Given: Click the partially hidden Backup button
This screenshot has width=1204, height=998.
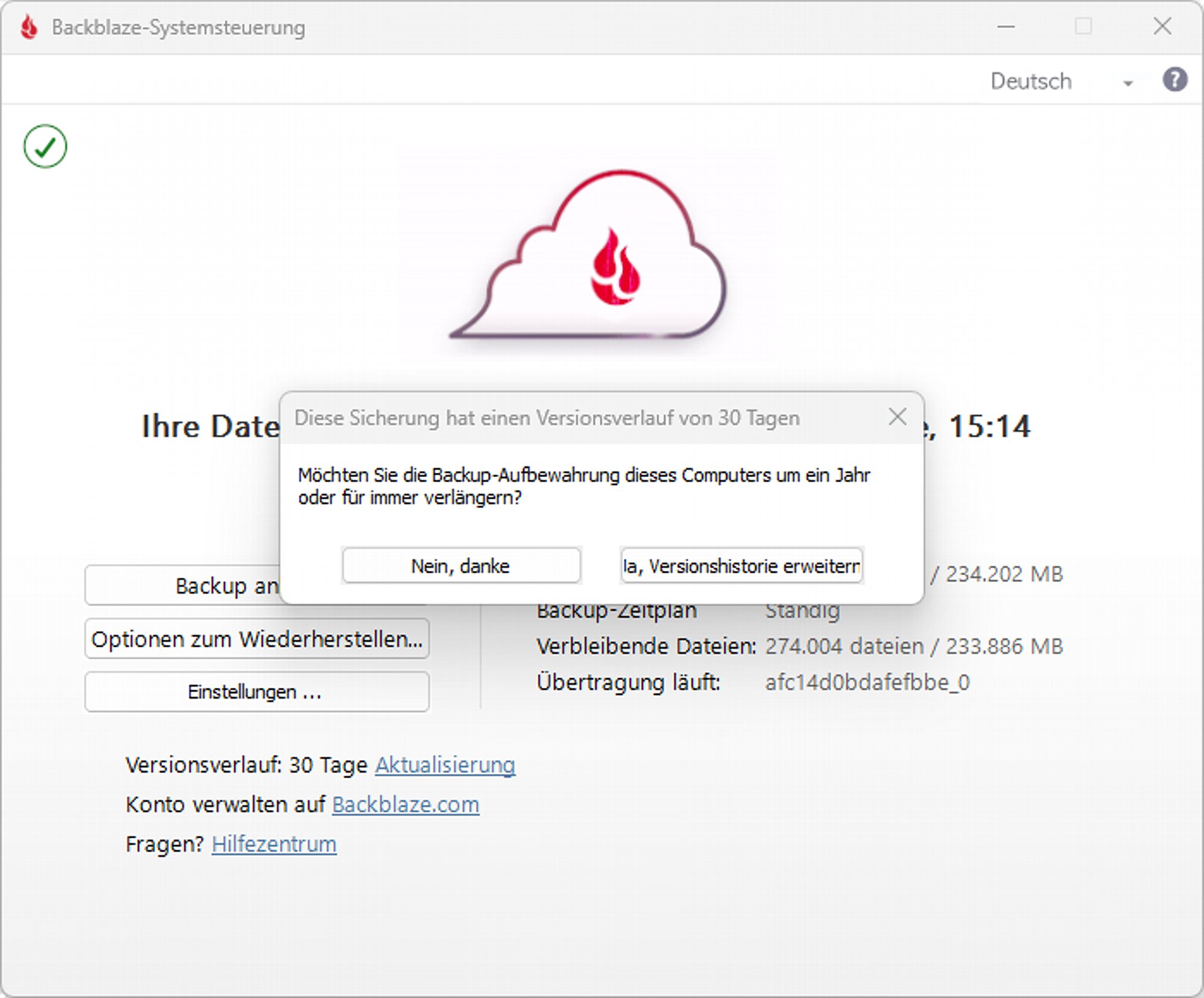Looking at the screenshot, I should coord(182,585).
